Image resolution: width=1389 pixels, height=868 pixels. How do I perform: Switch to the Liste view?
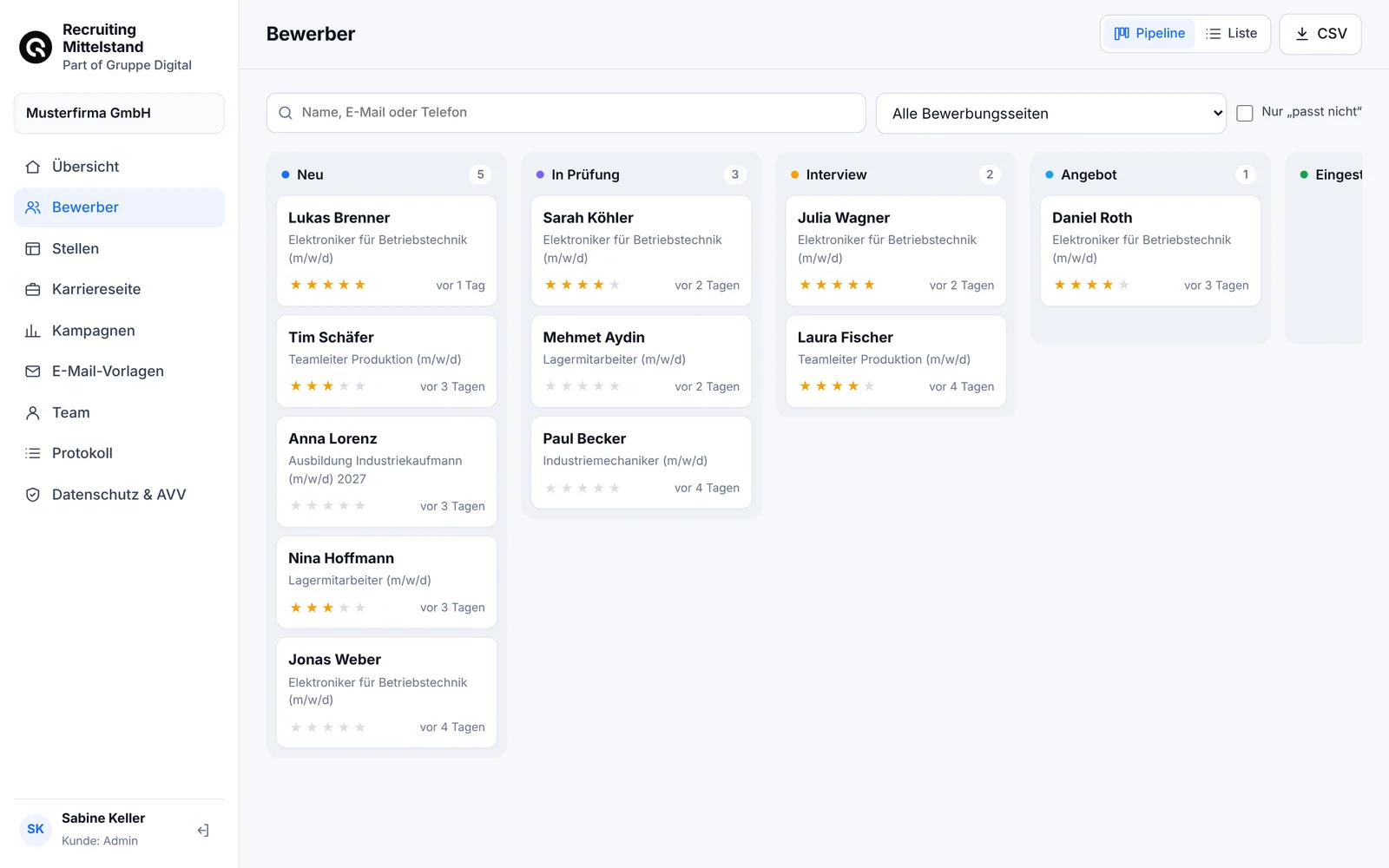point(1231,34)
